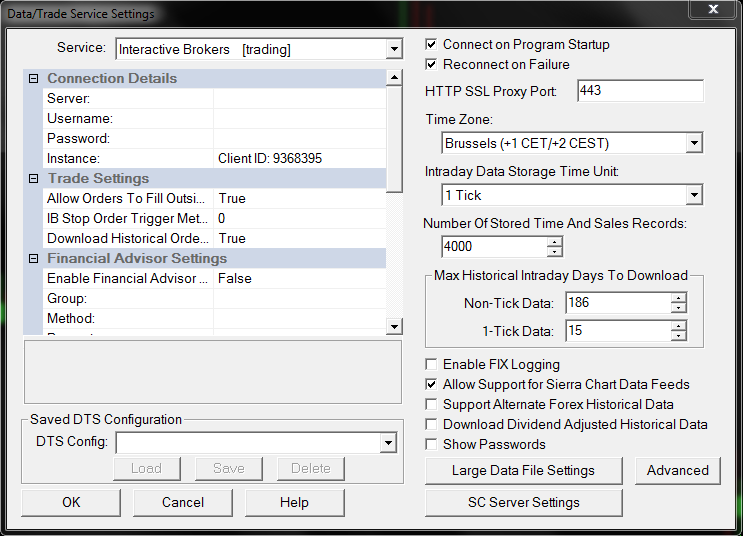This screenshot has width=743, height=536.
Task: Collapse the Connection Details section
Action: (x=33, y=79)
